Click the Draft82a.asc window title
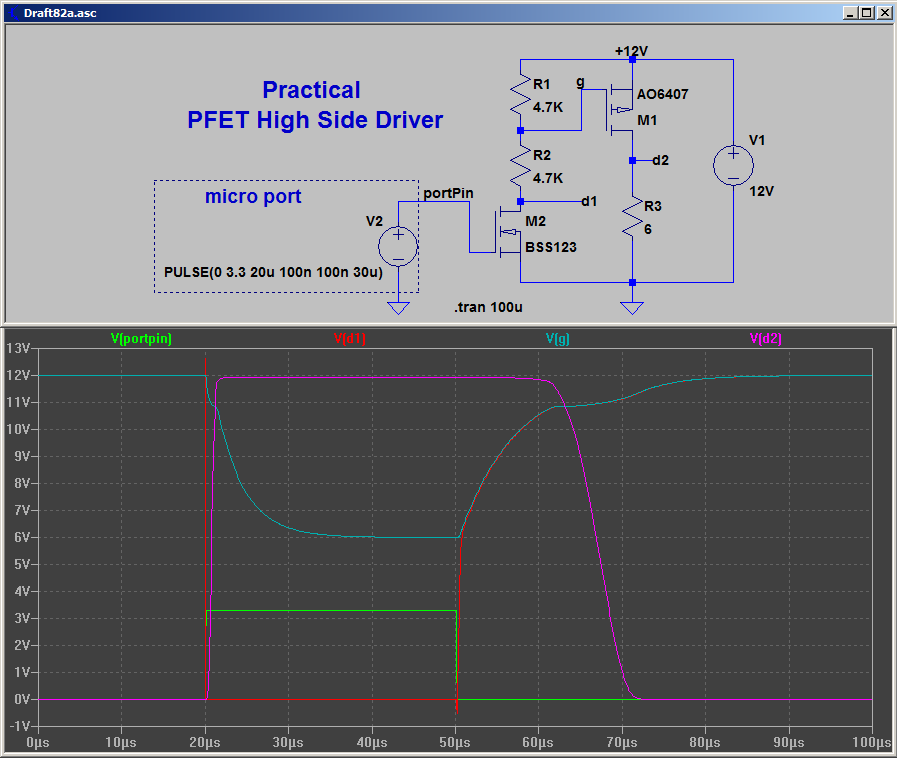 pos(60,13)
